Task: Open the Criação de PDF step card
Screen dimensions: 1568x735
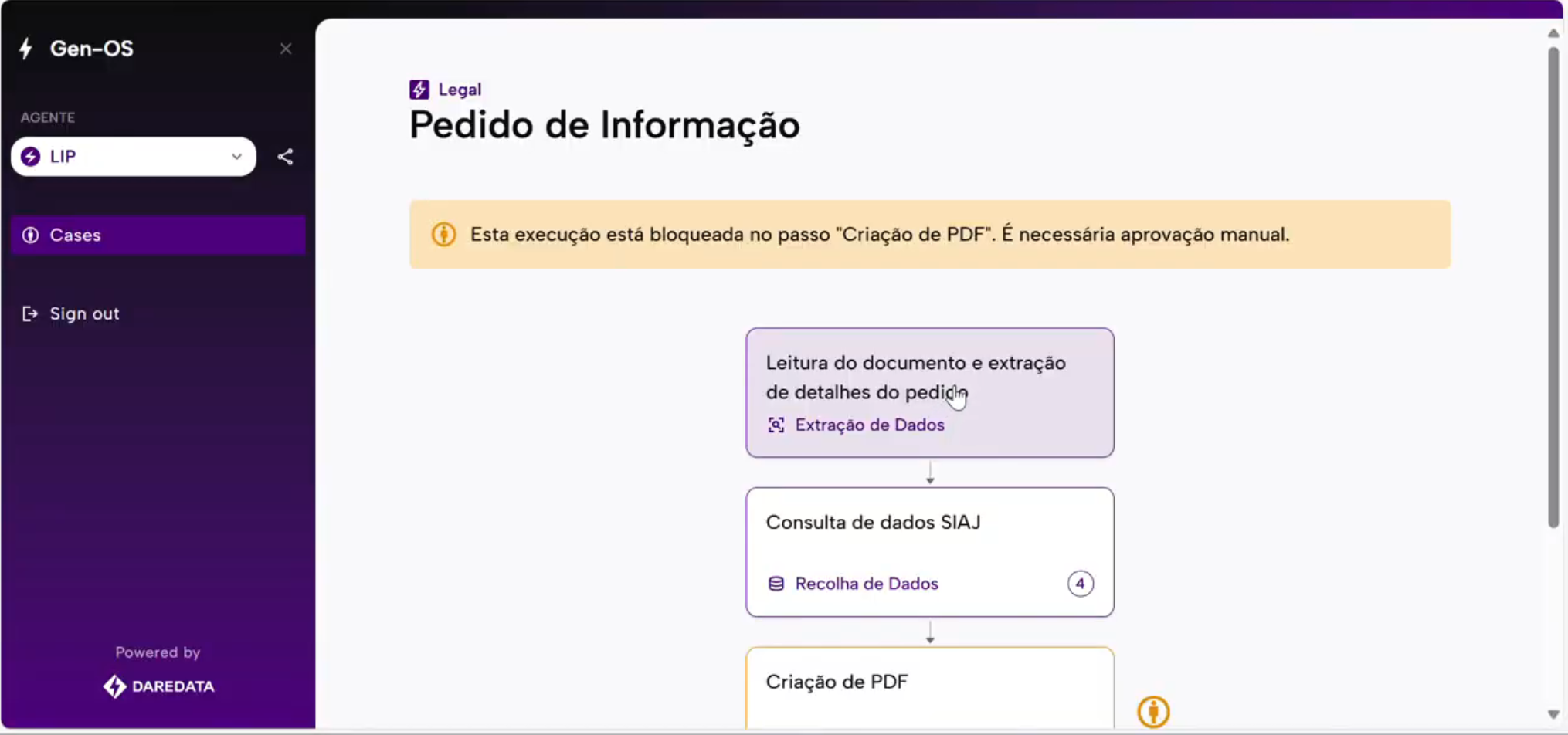Action: (930, 687)
